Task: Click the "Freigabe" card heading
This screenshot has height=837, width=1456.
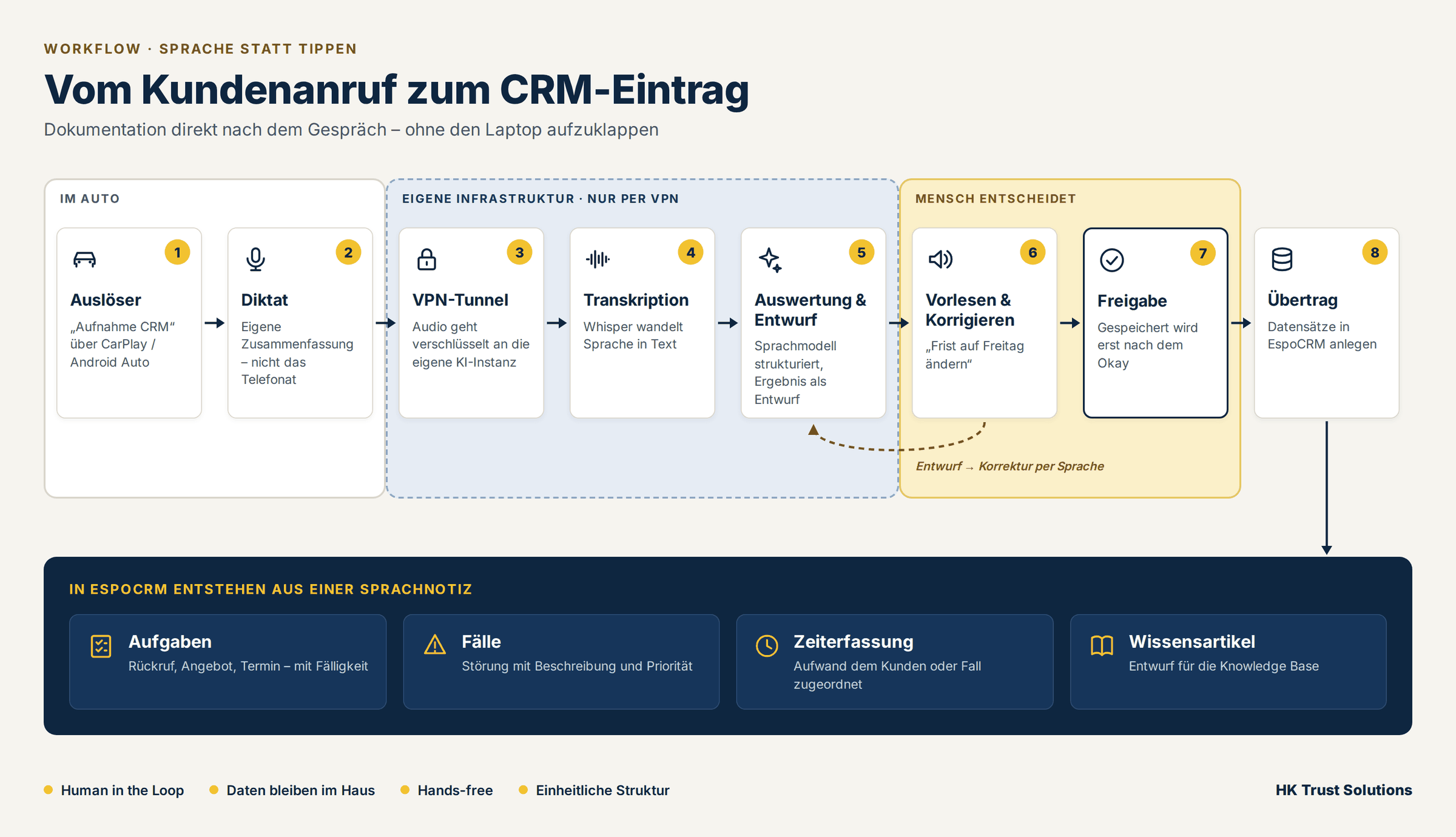Action: (1132, 301)
